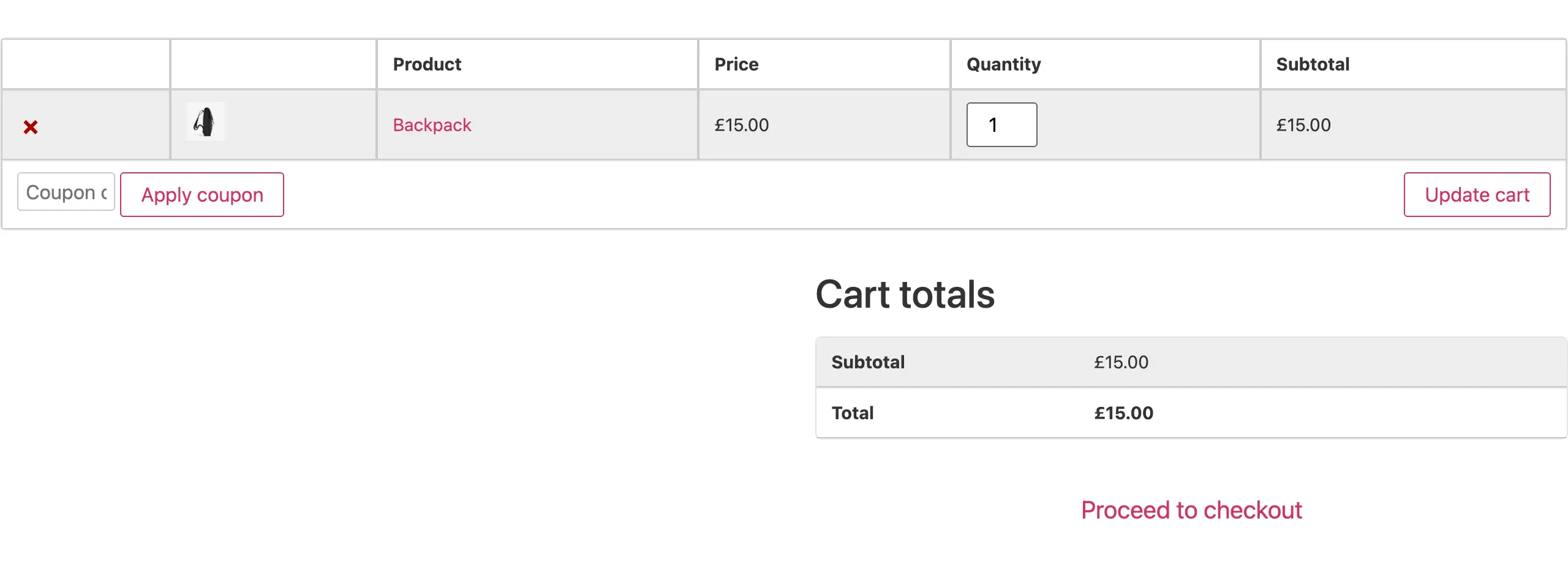This screenshot has height=570, width=1568.
Task: Click the Price column header
Action: pyautogui.click(x=736, y=64)
